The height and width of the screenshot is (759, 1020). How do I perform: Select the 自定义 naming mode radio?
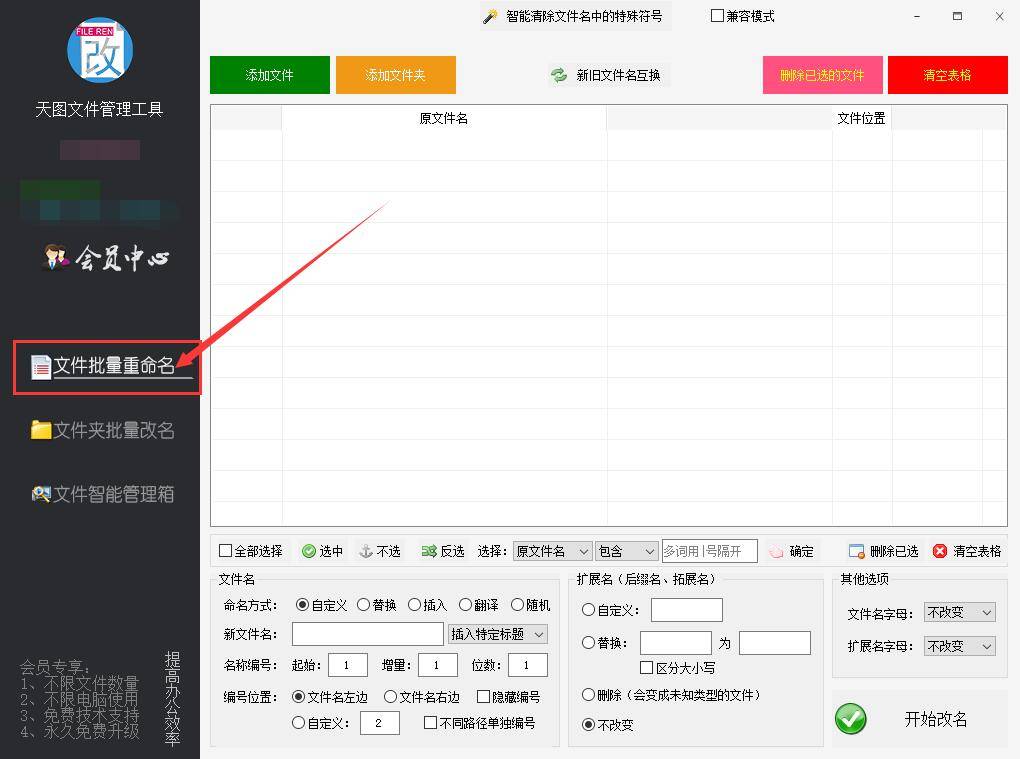click(302, 605)
